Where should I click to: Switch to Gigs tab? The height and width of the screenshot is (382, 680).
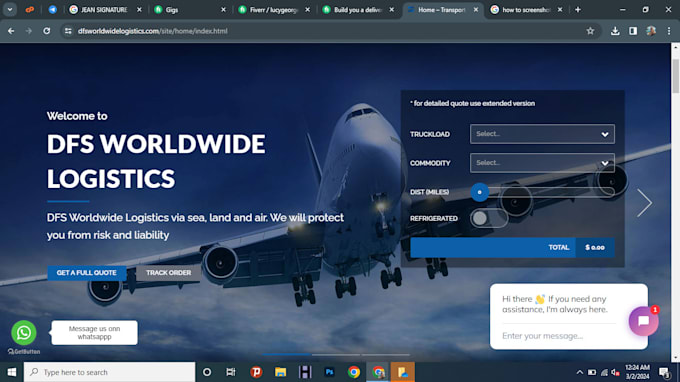coord(190,10)
